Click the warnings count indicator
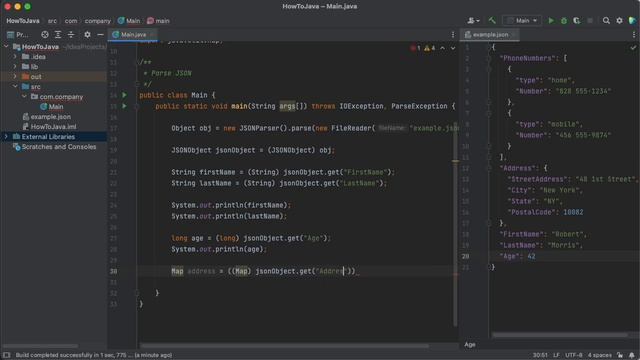Screen dimensions: 640x360 coord(429,48)
